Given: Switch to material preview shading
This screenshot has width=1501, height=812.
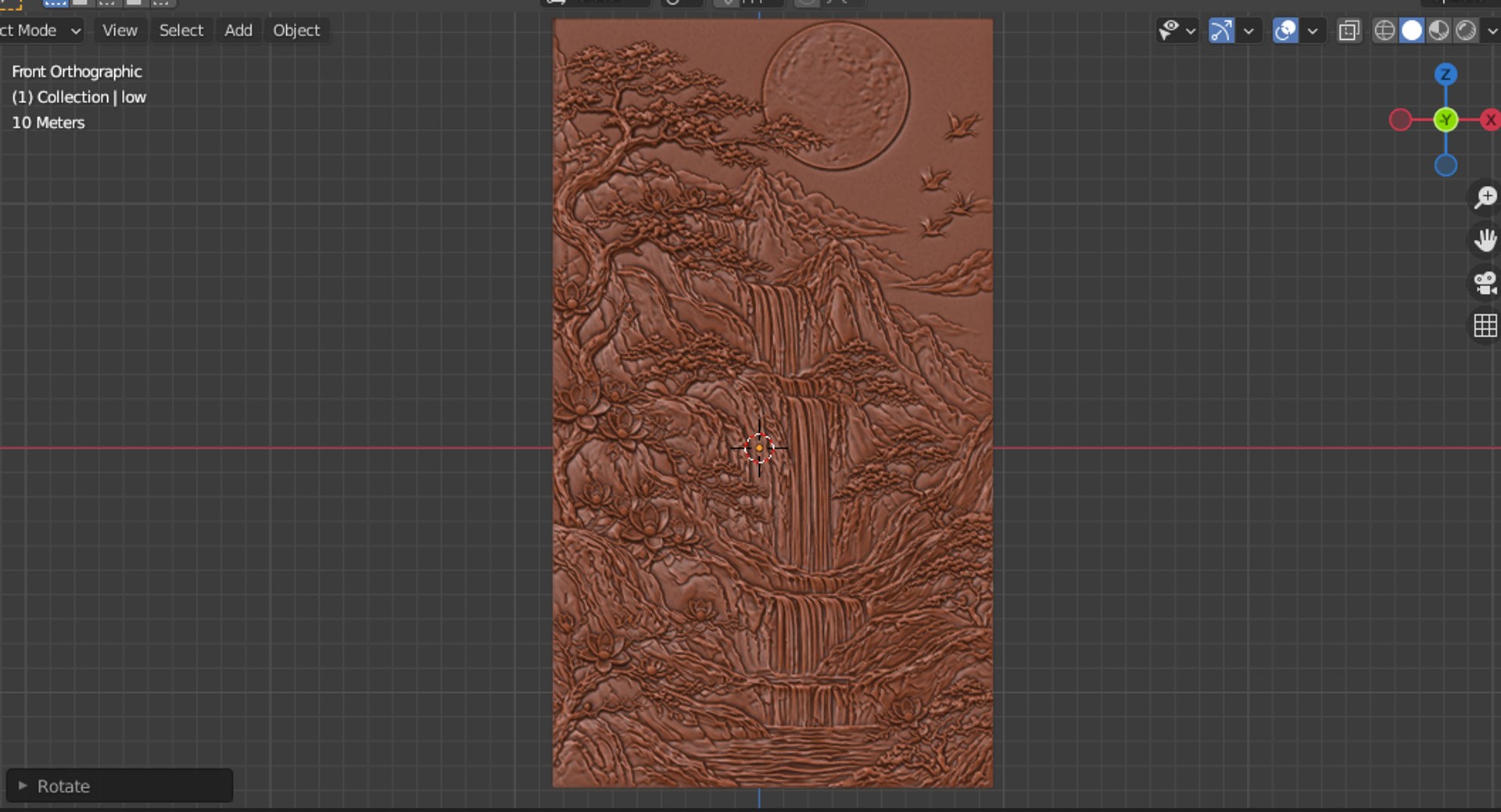Looking at the screenshot, I should point(1438,30).
